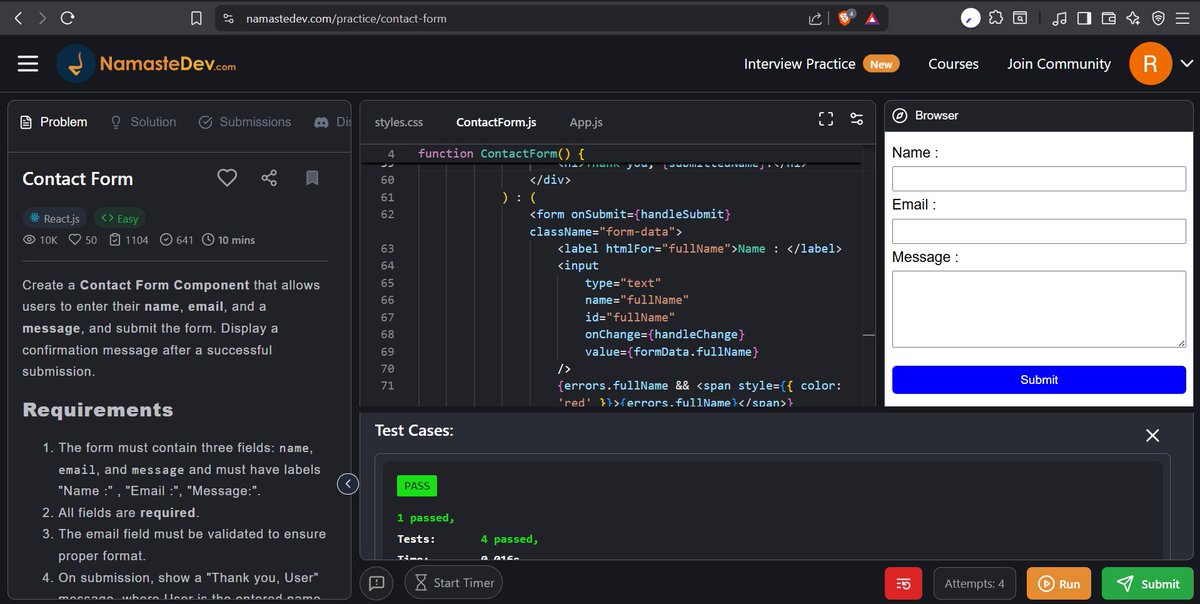Open Brave Rewards triangle icon
This screenshot has width=1200, height=604.
(x=872, y=18)
